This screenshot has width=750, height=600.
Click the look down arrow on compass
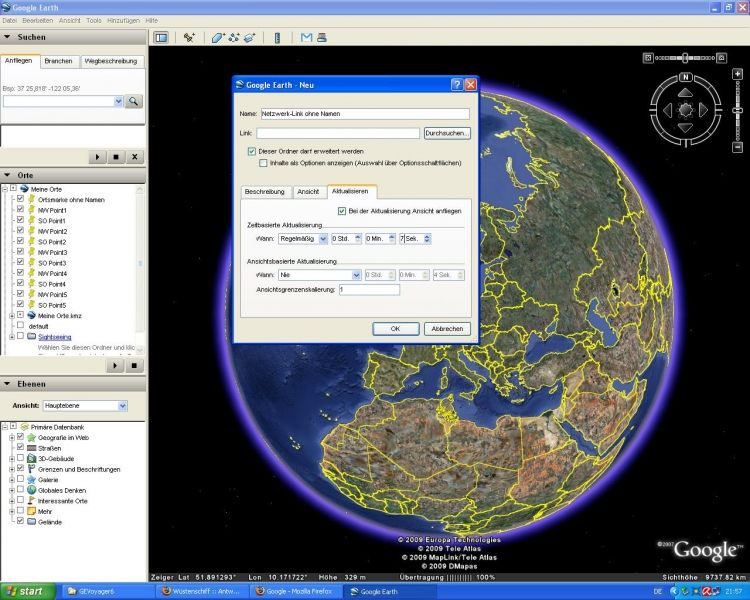685,128
